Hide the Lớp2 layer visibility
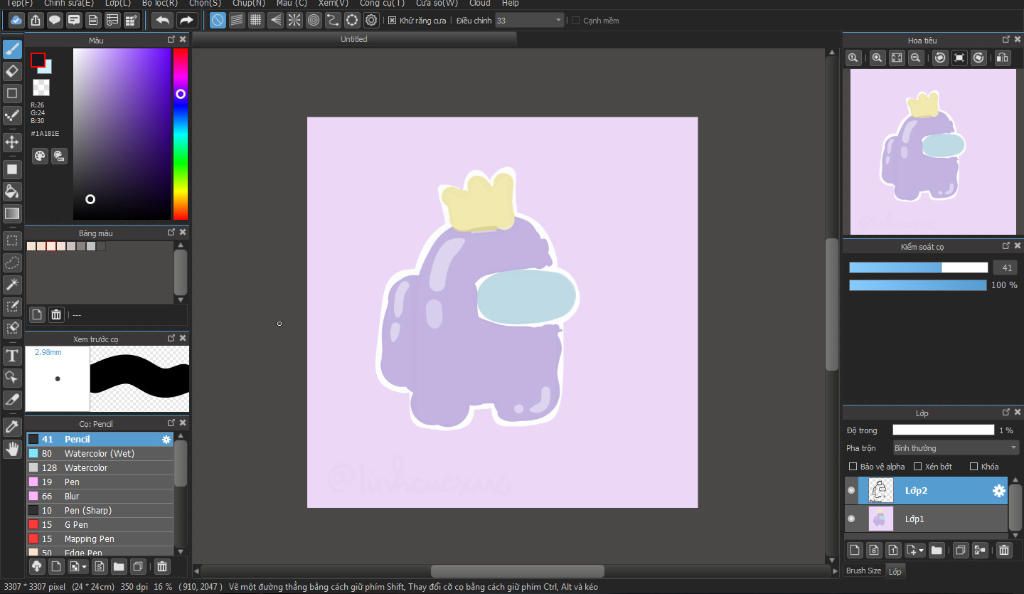 [852, 490]
